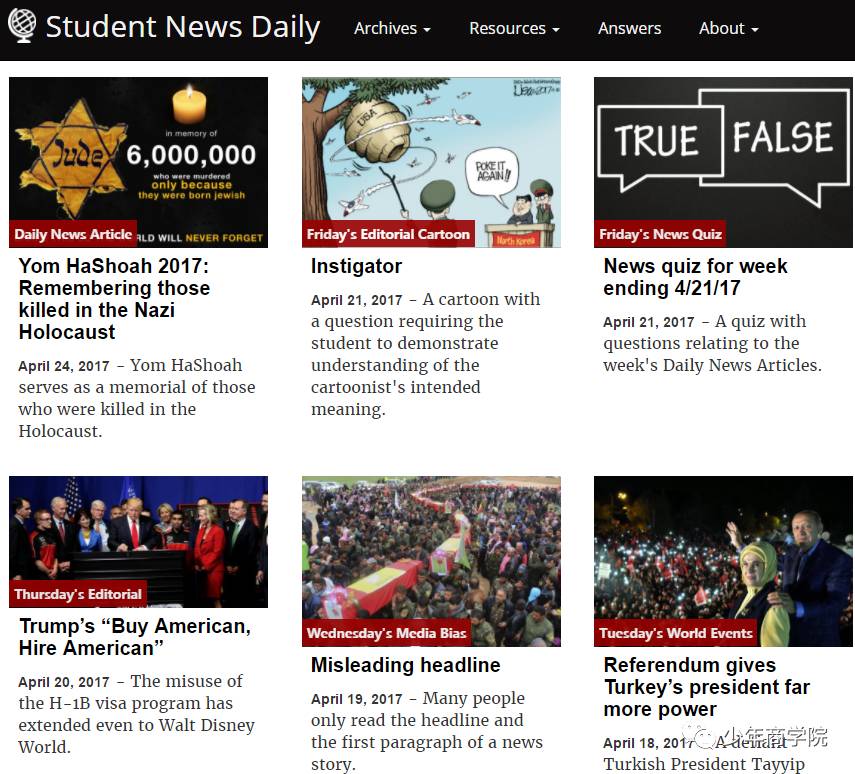Viewport: 855px width, 774px height.
Task: Select the Thursday's Editorial category label
Action: tap(78, 594)
